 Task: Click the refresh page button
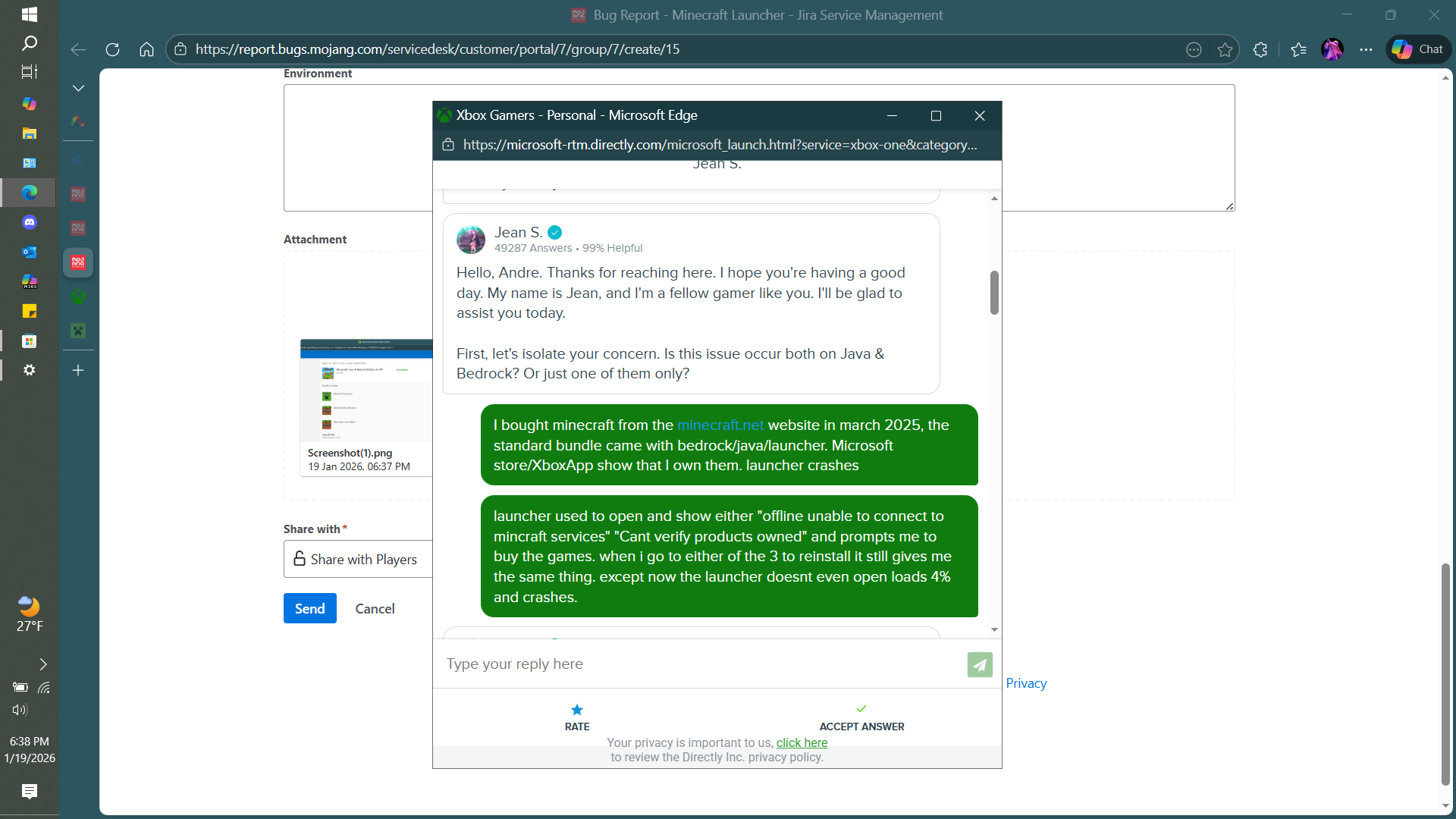[113, 49]
